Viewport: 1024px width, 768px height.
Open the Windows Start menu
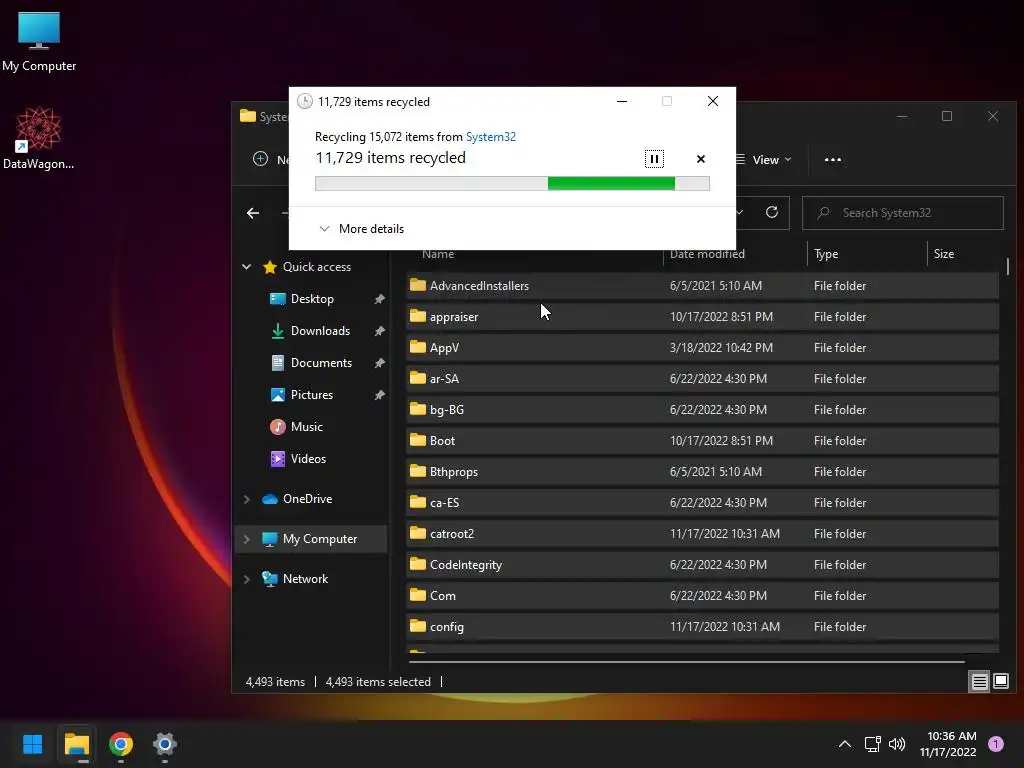(x=32, y=744)
